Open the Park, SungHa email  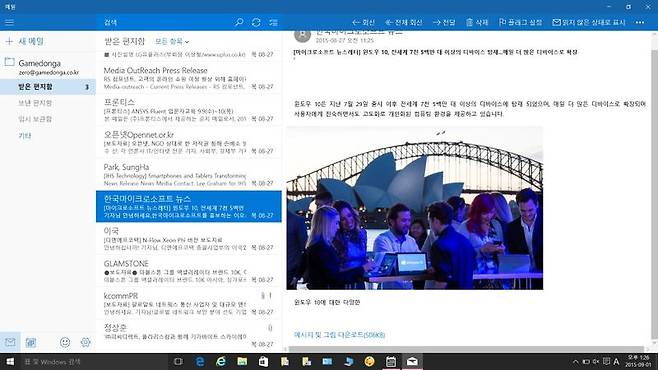[x=189, y=175]
